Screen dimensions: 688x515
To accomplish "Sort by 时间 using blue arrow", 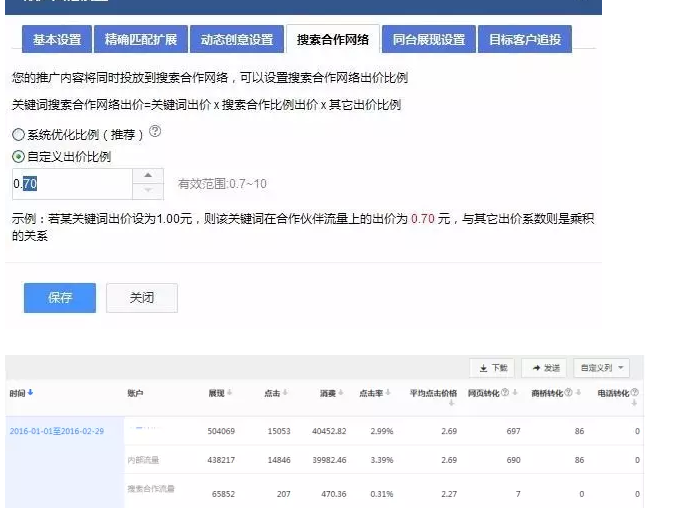I will coord(30,393).
